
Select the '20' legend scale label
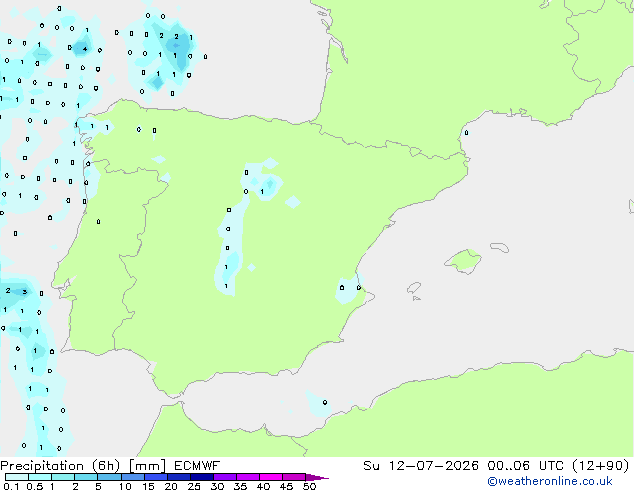[171, 486]
